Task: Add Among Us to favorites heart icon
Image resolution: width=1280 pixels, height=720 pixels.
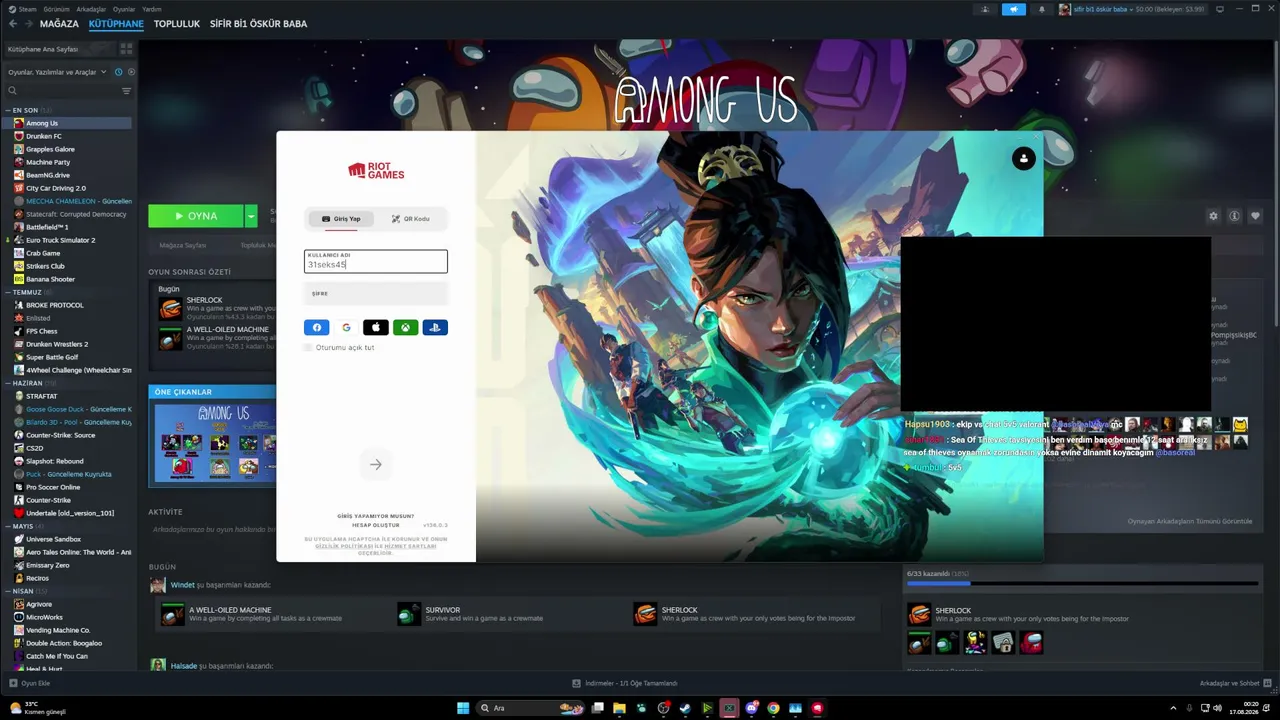Action: (1256, 216)
